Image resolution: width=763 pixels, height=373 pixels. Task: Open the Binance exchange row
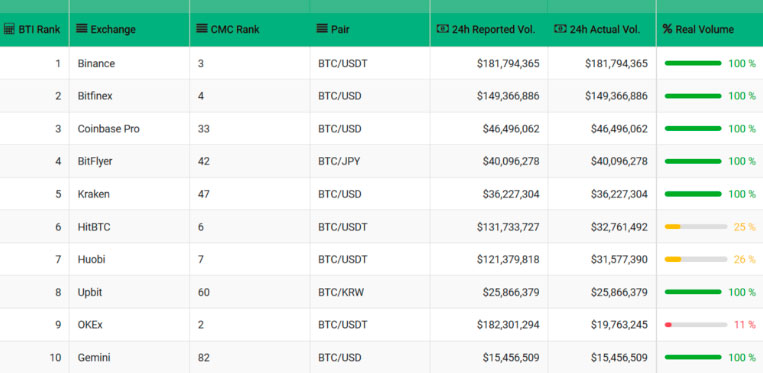(382, 63)
